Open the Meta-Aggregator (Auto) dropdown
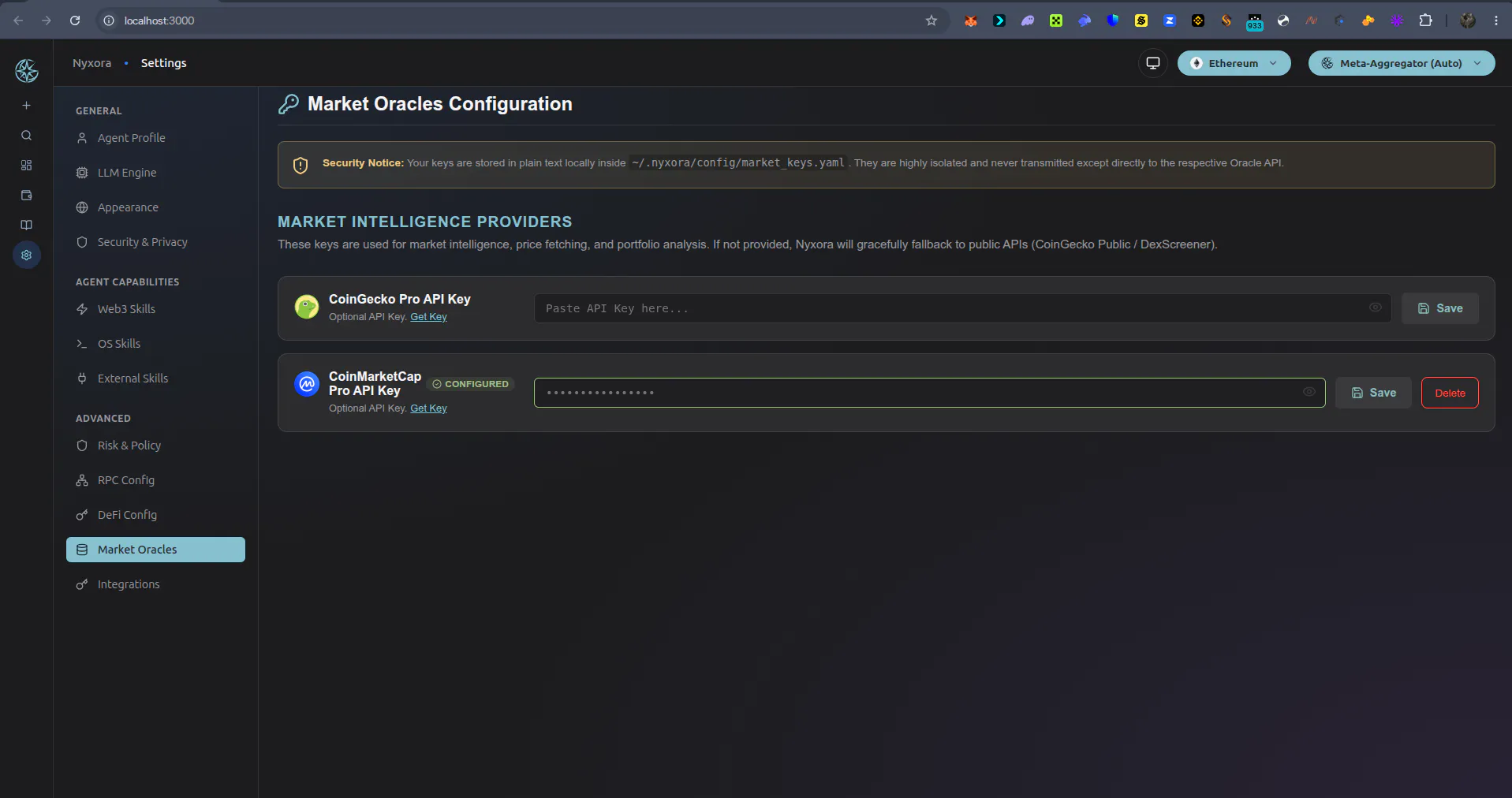The height and width of the screenshot is (798, 1512). pos(1402,63)
